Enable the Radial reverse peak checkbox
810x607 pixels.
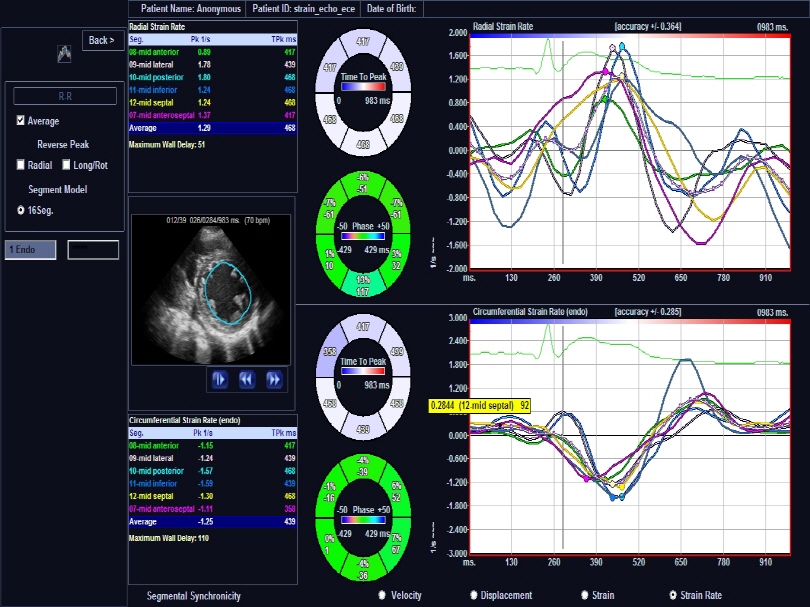22,165
